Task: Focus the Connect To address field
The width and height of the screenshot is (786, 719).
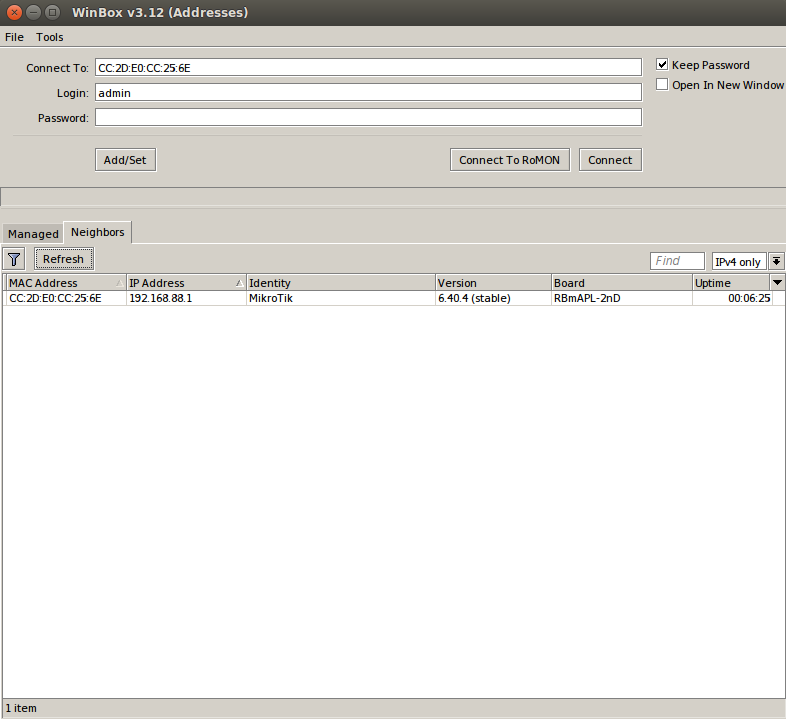Action: click(x=368, y=68)
